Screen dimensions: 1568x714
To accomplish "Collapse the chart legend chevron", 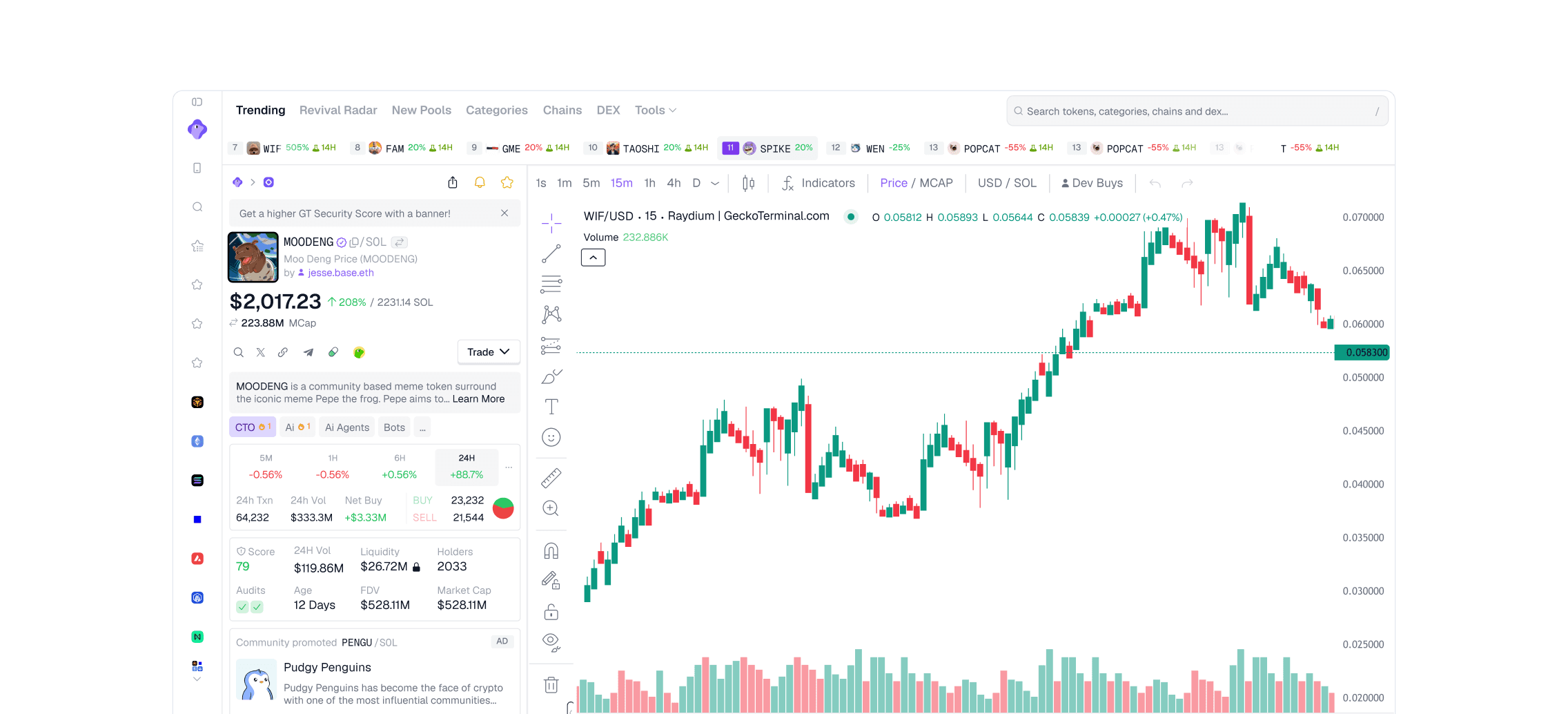I will point(593,258).
